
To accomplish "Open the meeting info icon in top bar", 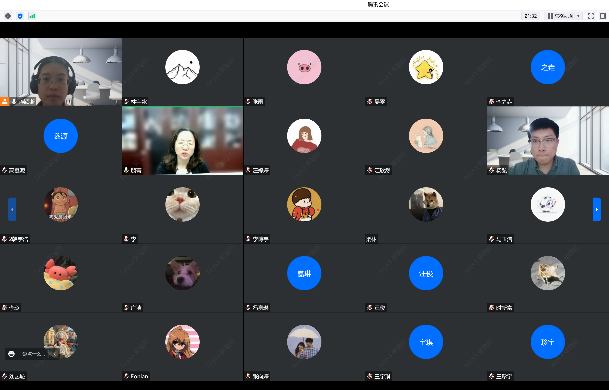I will (x=8, y=16).
